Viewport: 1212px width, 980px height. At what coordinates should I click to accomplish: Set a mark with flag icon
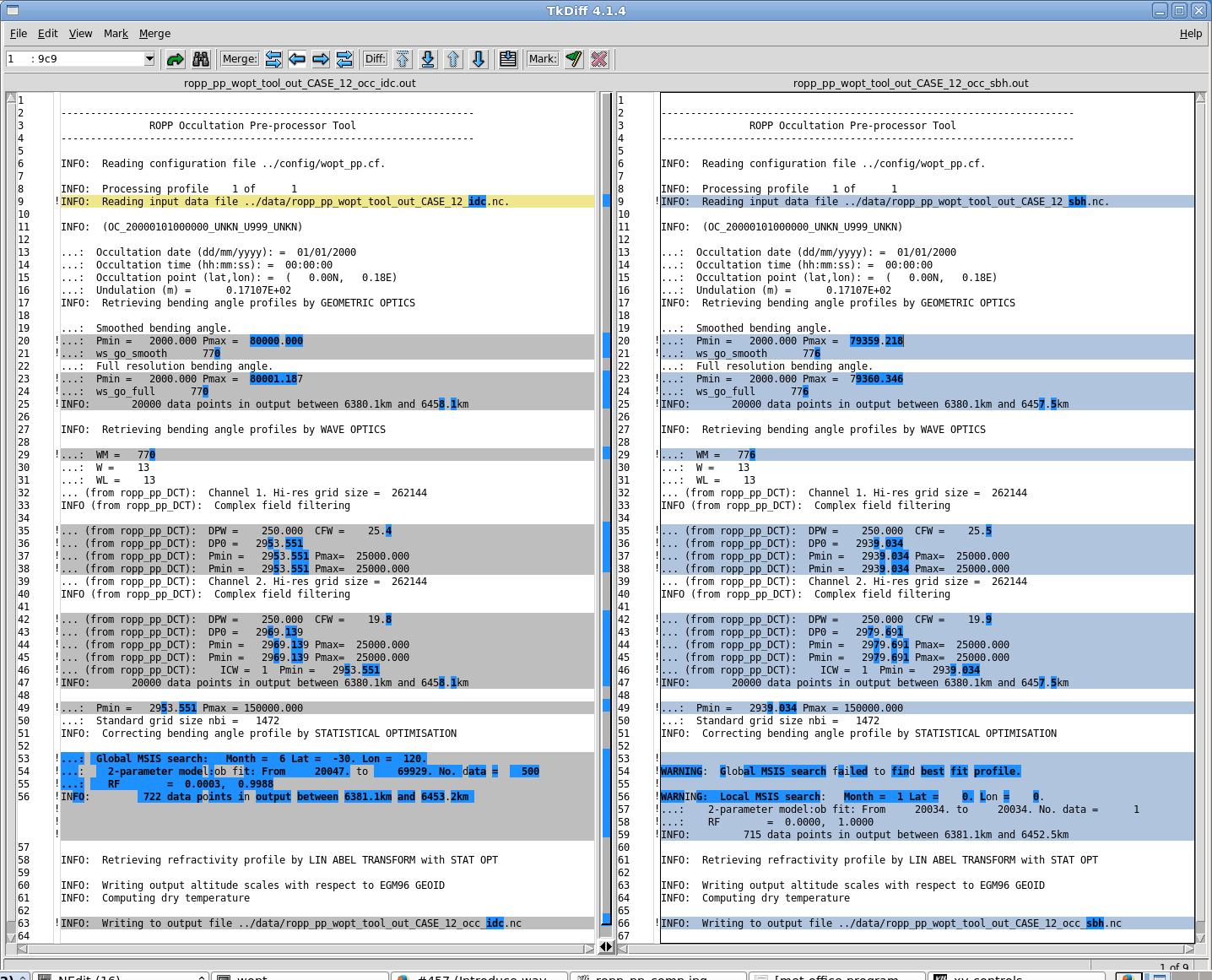(x=574, y=59)
